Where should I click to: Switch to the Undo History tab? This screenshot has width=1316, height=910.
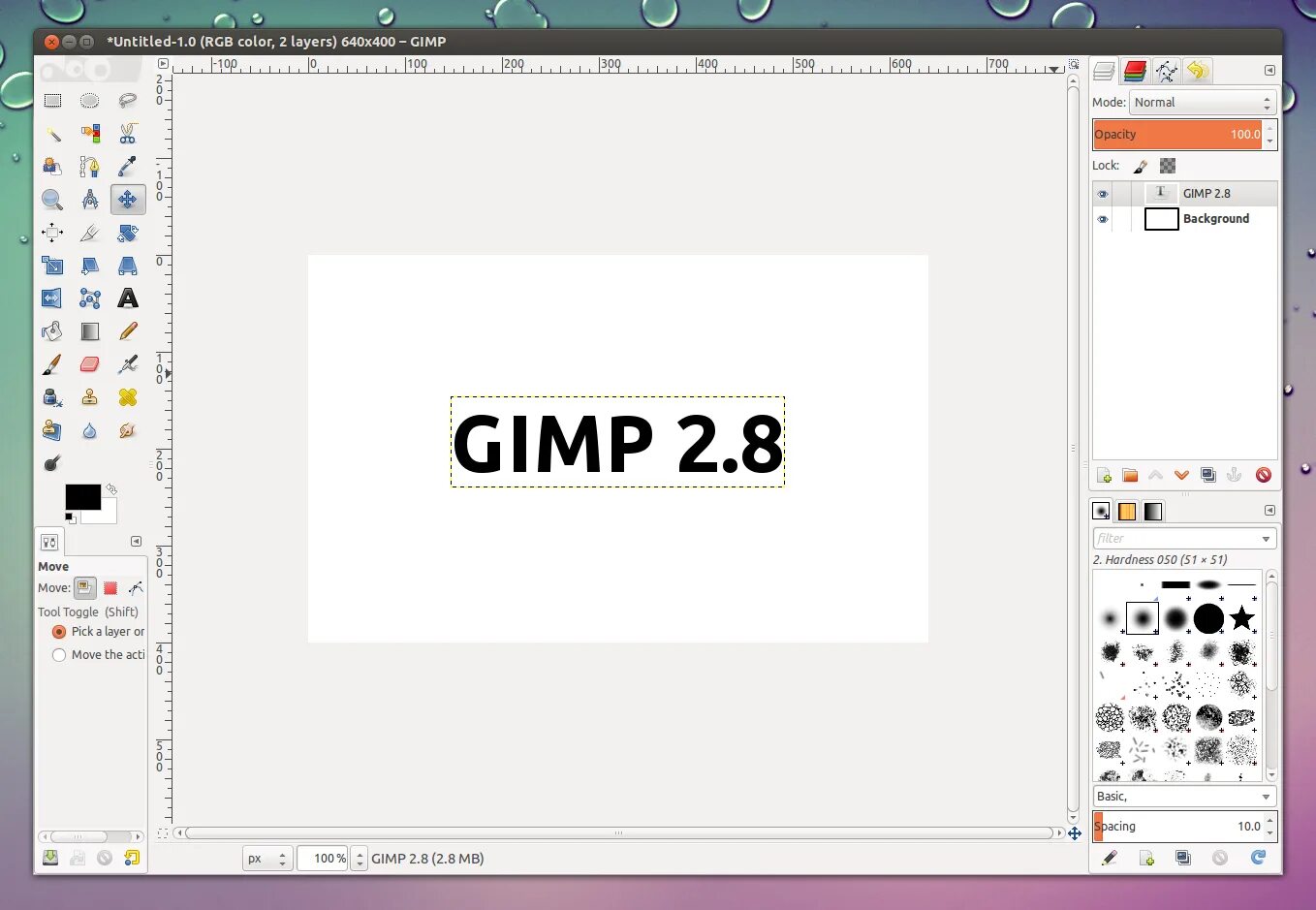click(x=1198, y=71)
